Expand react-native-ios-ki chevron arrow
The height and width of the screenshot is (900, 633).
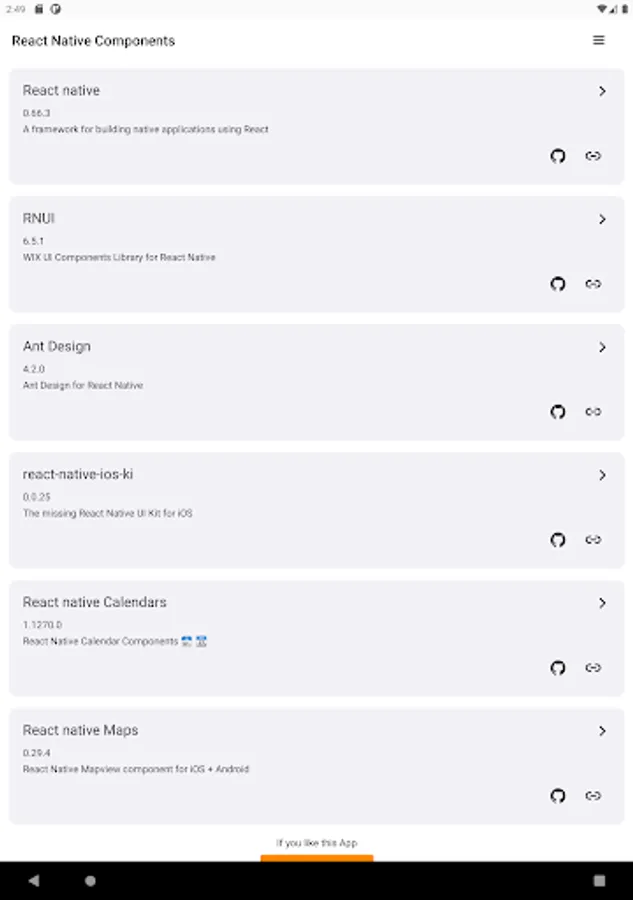(x=602, y=475)
